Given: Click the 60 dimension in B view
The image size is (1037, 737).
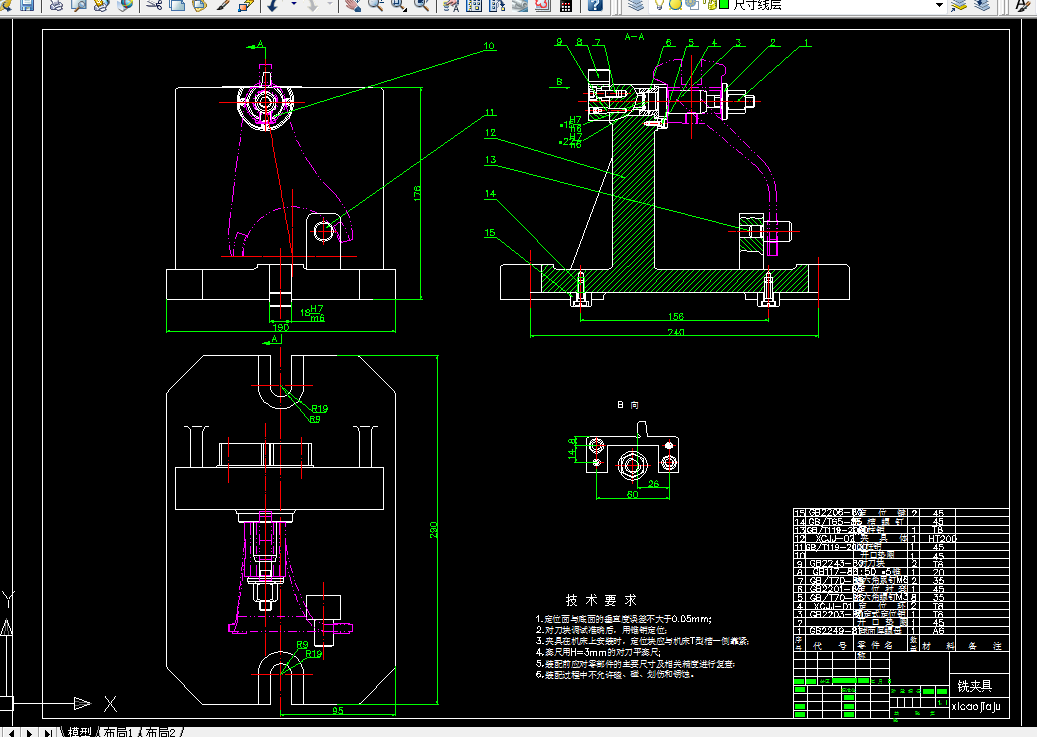Looking at the screenshot, I should pos(632,494).
